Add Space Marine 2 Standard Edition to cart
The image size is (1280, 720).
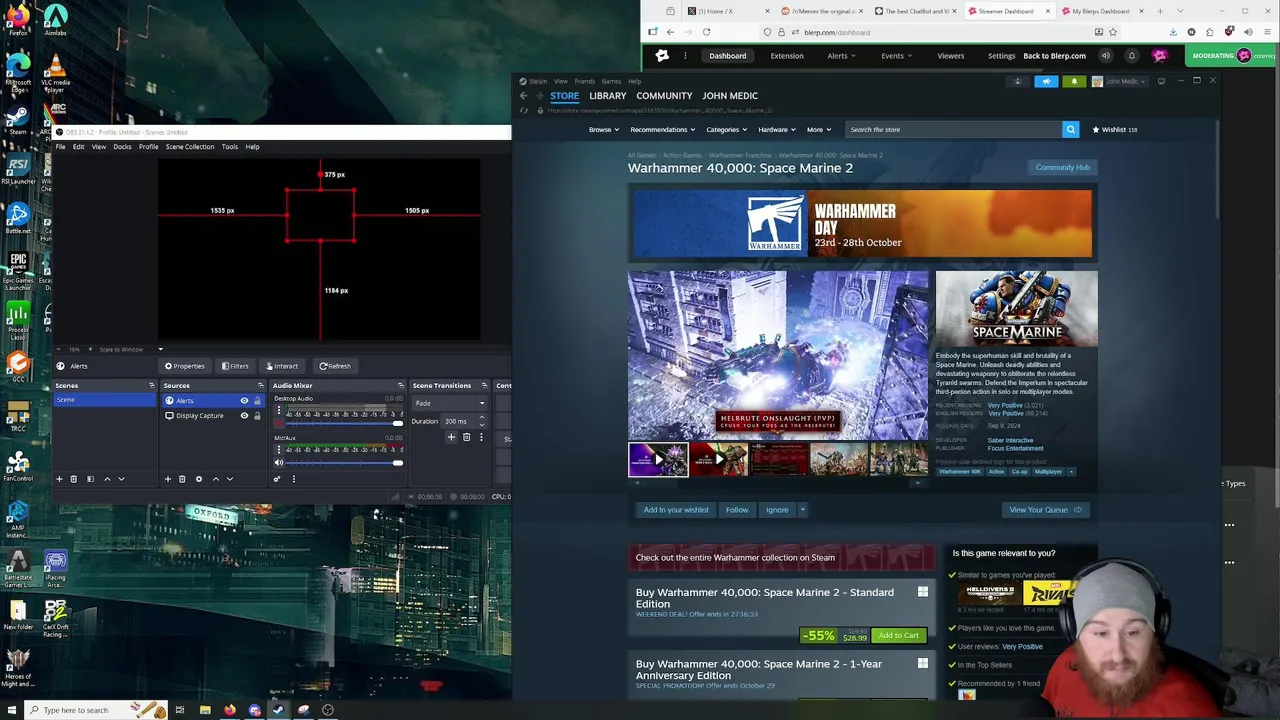(x=898, y=636)
